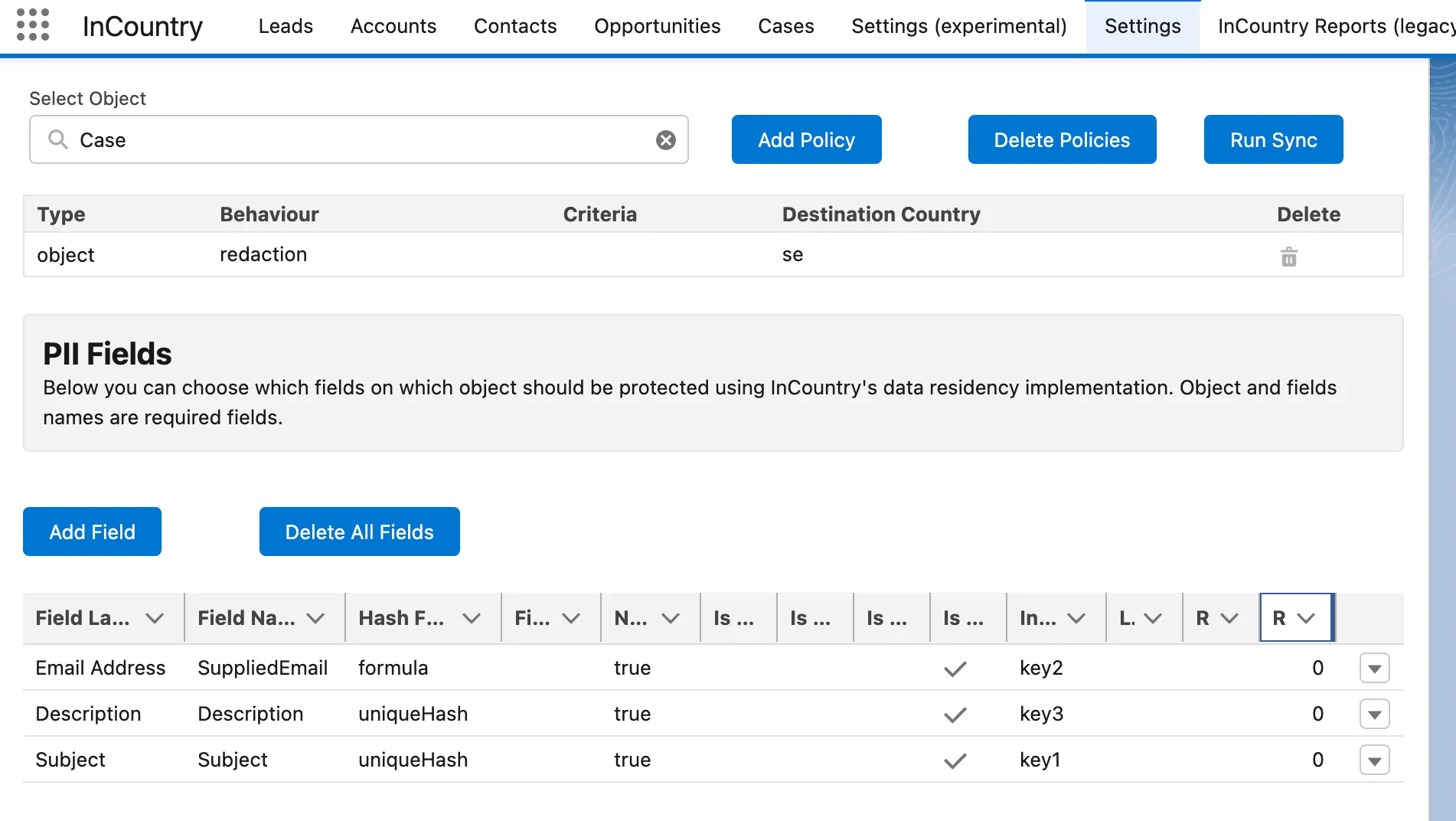The height and width of the screenshot is (821, 1456).
Task: Toggle checkmark in the Subject row
Action: coord(955,760)
